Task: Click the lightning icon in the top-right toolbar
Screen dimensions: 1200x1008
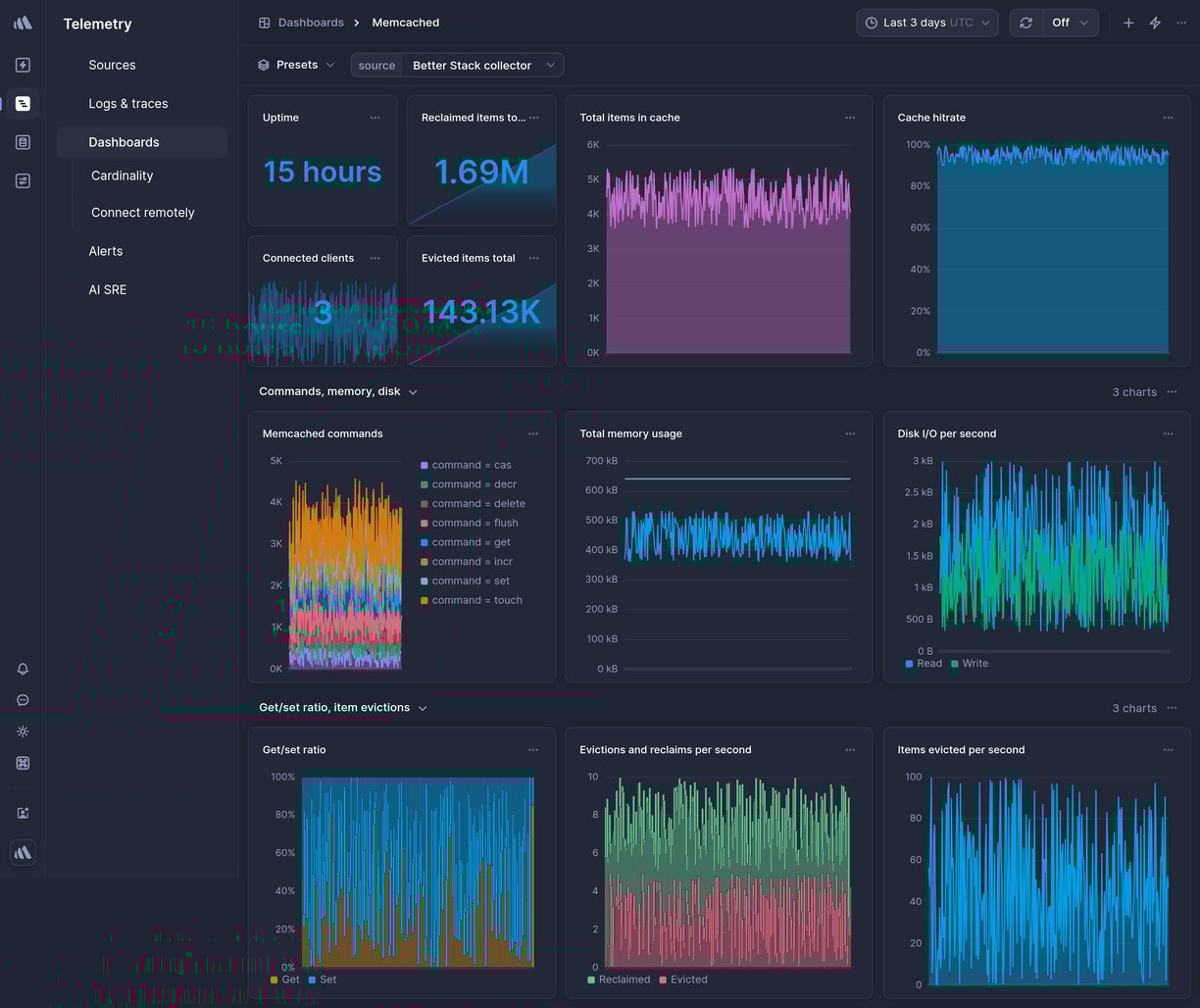Action: (x=1154, y=22)
